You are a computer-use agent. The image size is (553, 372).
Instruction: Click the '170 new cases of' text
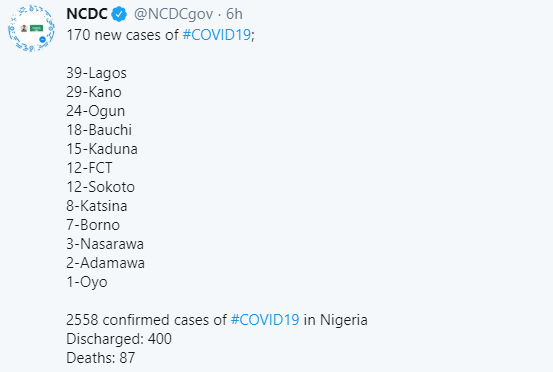click(122, 35)
